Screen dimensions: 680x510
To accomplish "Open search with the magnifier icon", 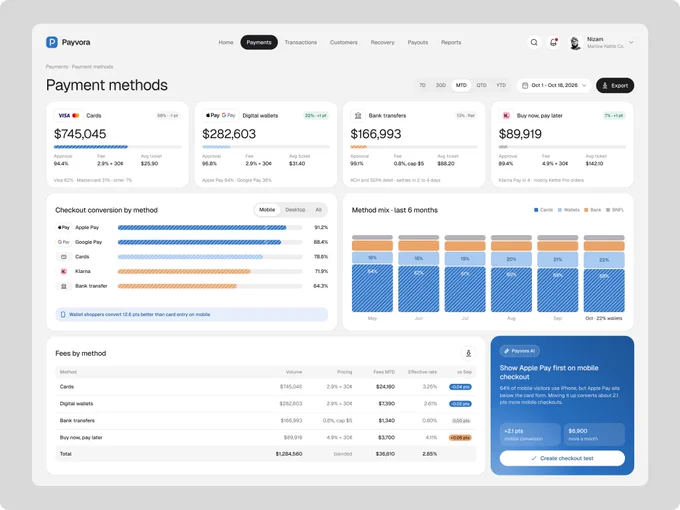I will pos(534,42).
